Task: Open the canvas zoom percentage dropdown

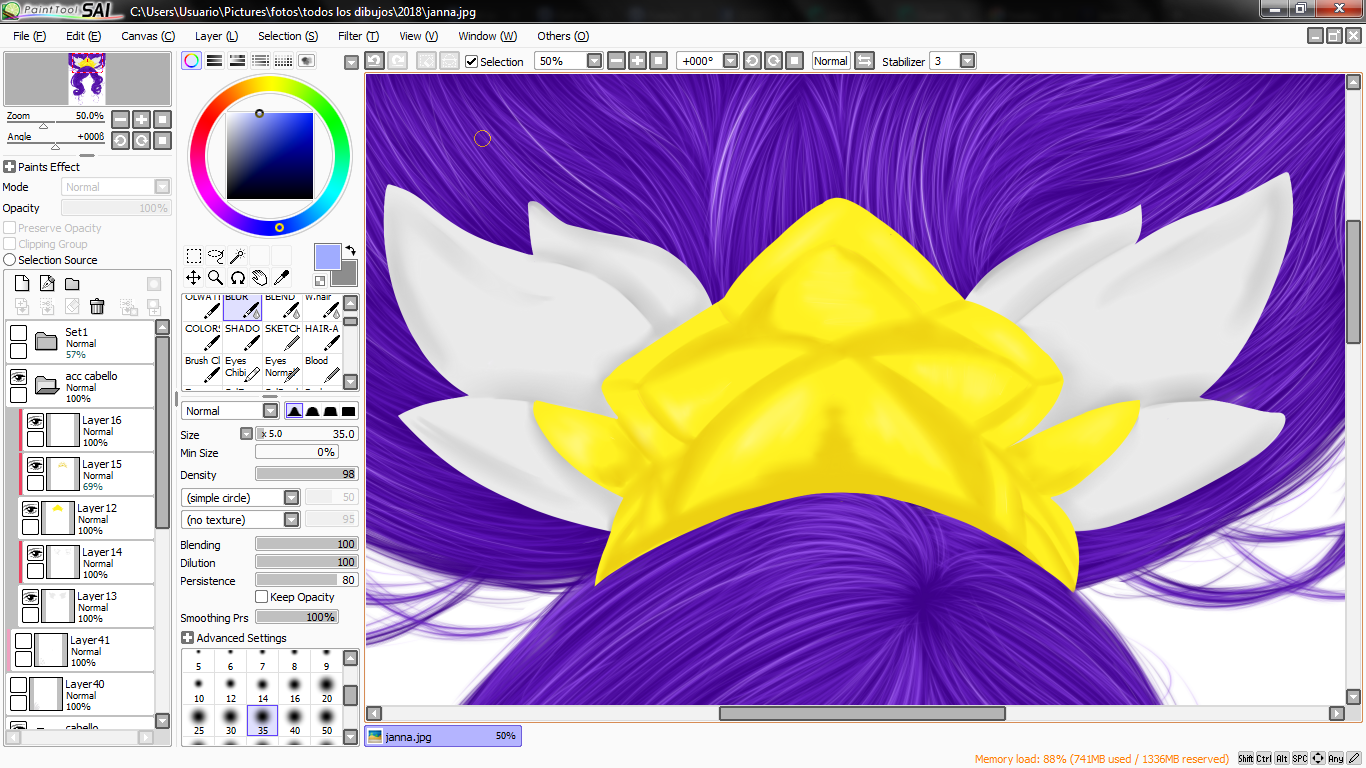Action: coord(595,61)
